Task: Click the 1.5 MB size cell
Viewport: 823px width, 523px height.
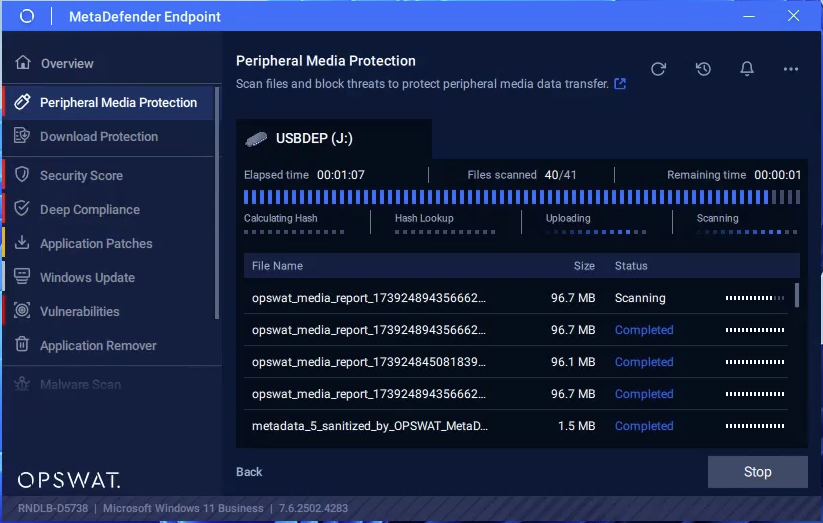Action: pyautogui.click(x=576, y=426)
